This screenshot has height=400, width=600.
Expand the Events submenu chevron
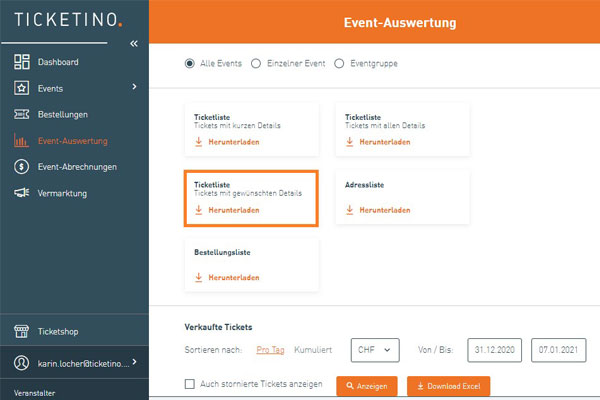coord(134,88)
